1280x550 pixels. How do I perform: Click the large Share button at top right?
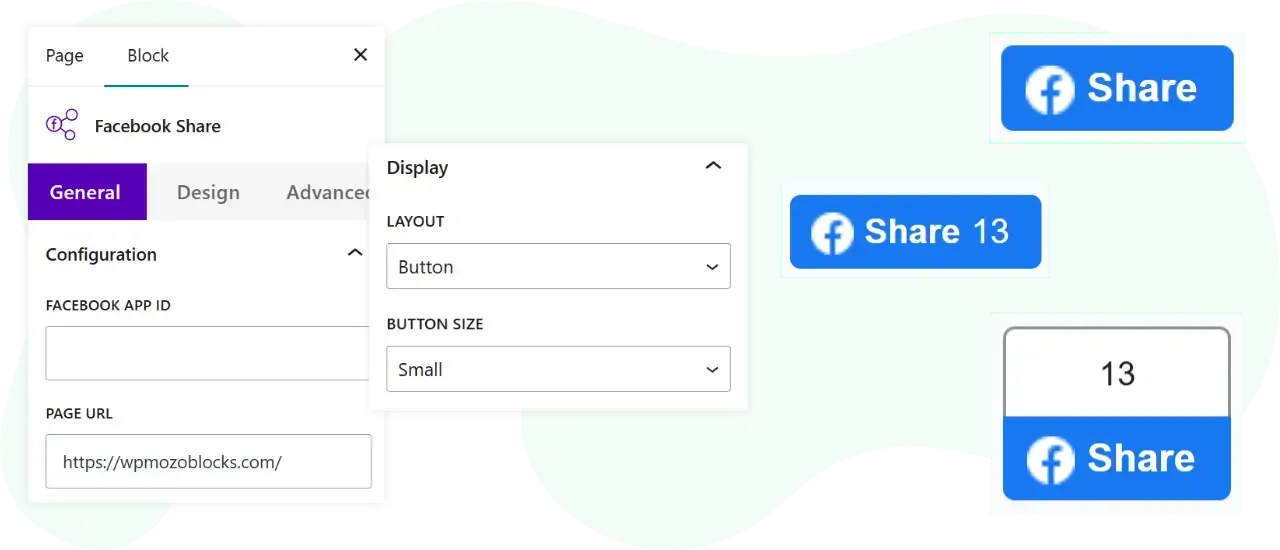pos(1117,88)
